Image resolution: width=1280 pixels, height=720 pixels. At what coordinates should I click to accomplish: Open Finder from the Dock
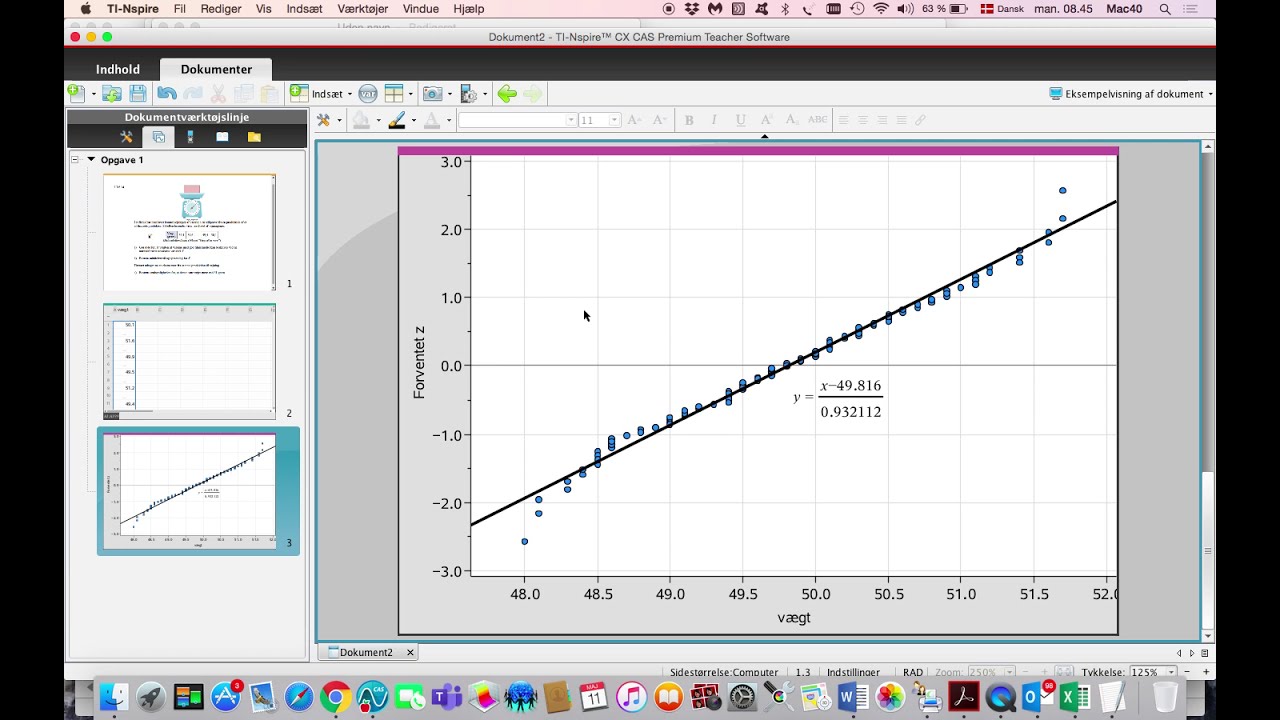tap(114, 696)
